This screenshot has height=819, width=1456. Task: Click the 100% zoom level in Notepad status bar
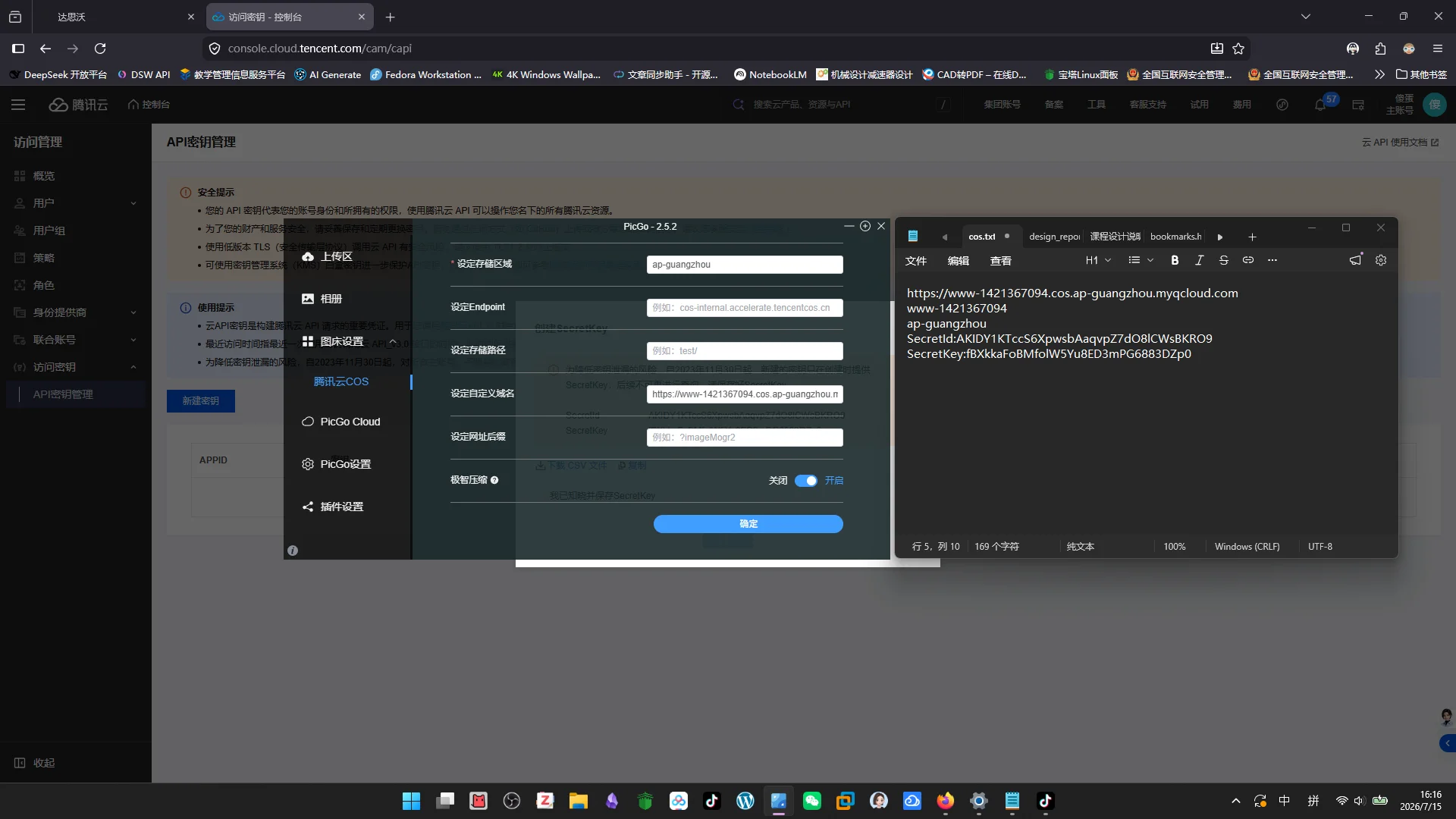(1174, 547)
